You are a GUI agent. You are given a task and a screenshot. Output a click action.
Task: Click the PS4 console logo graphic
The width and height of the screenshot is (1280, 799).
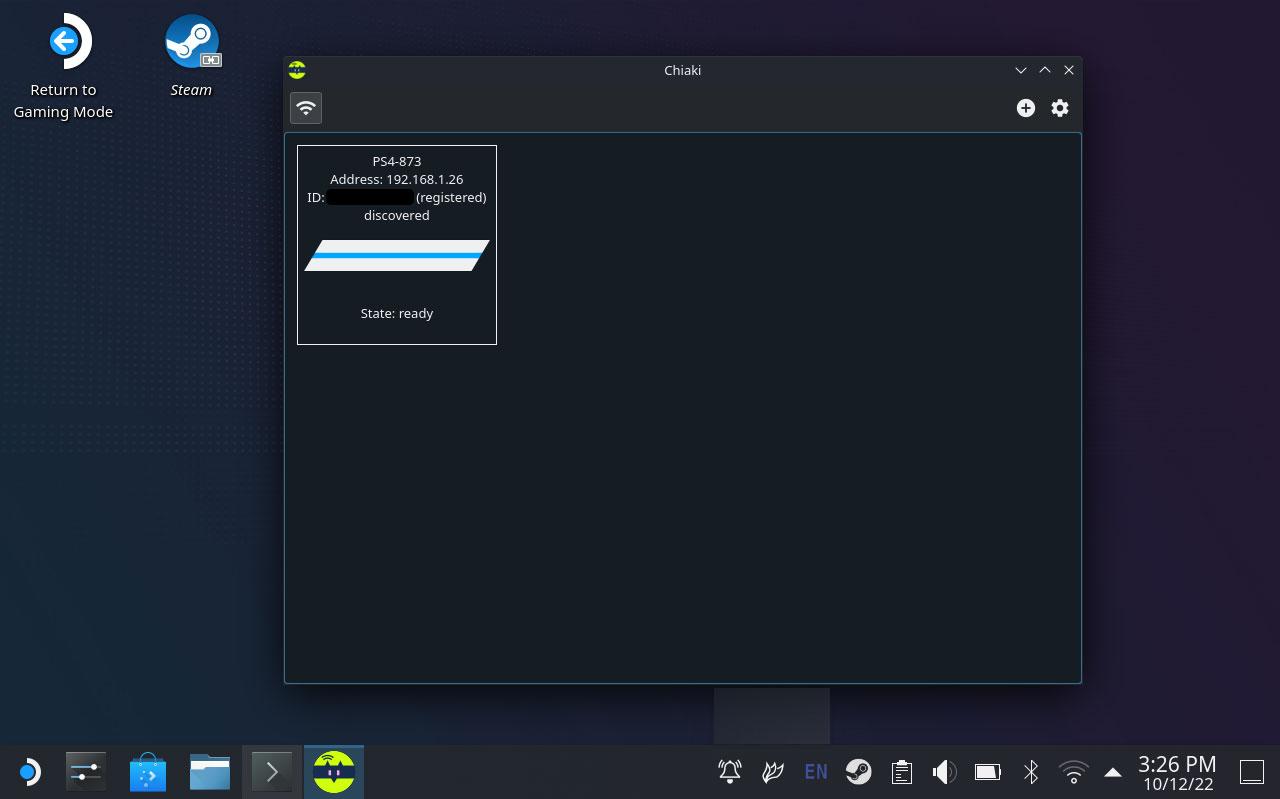pos(397,255)
